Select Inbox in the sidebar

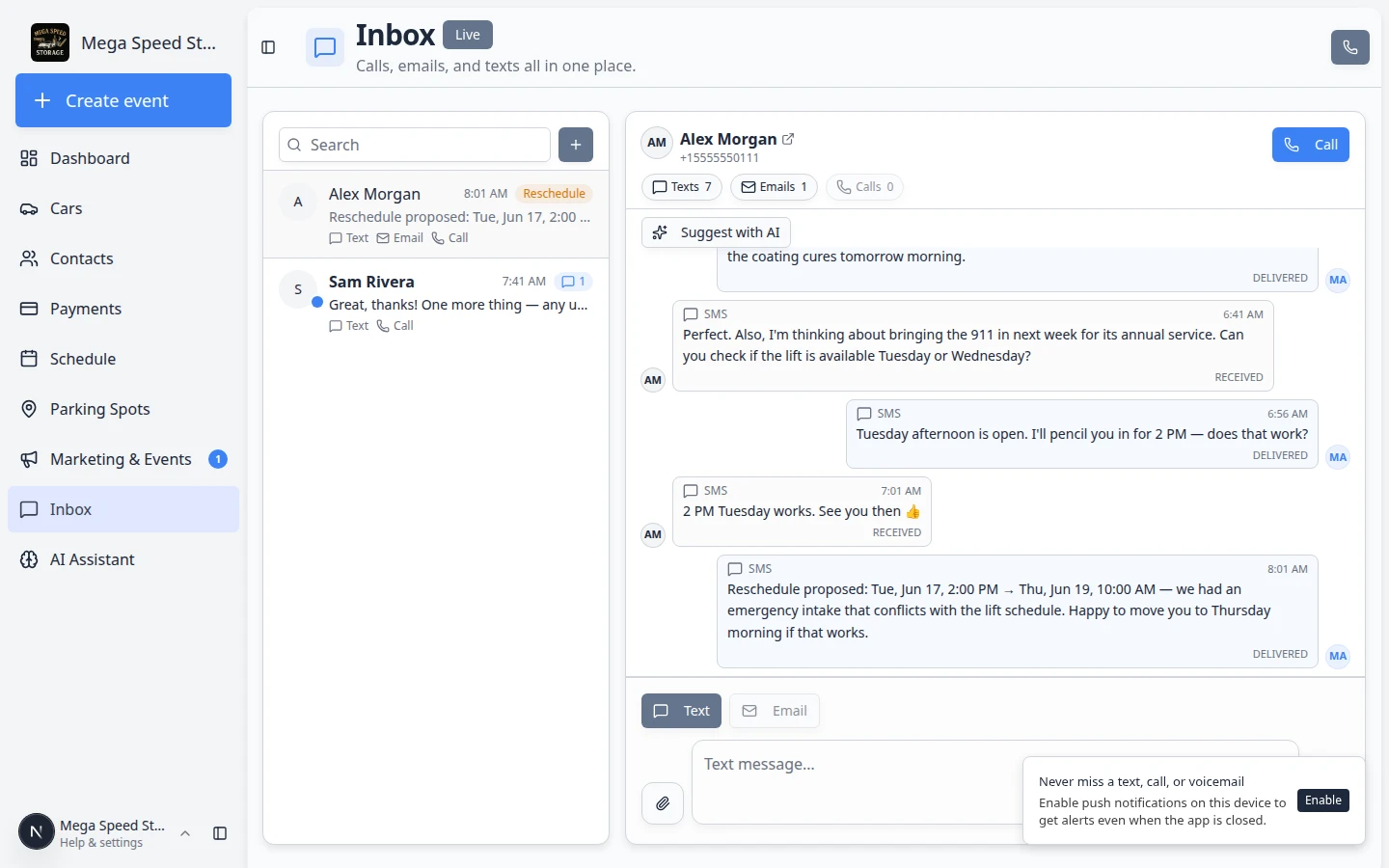coord(123,509)
